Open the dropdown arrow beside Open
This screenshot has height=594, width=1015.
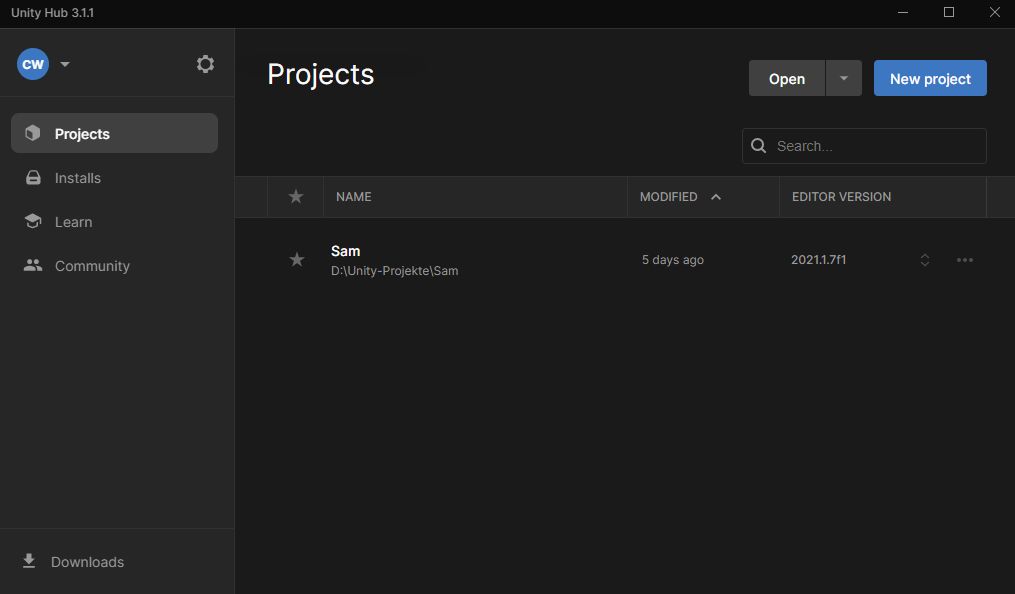(x=842, y=78)
